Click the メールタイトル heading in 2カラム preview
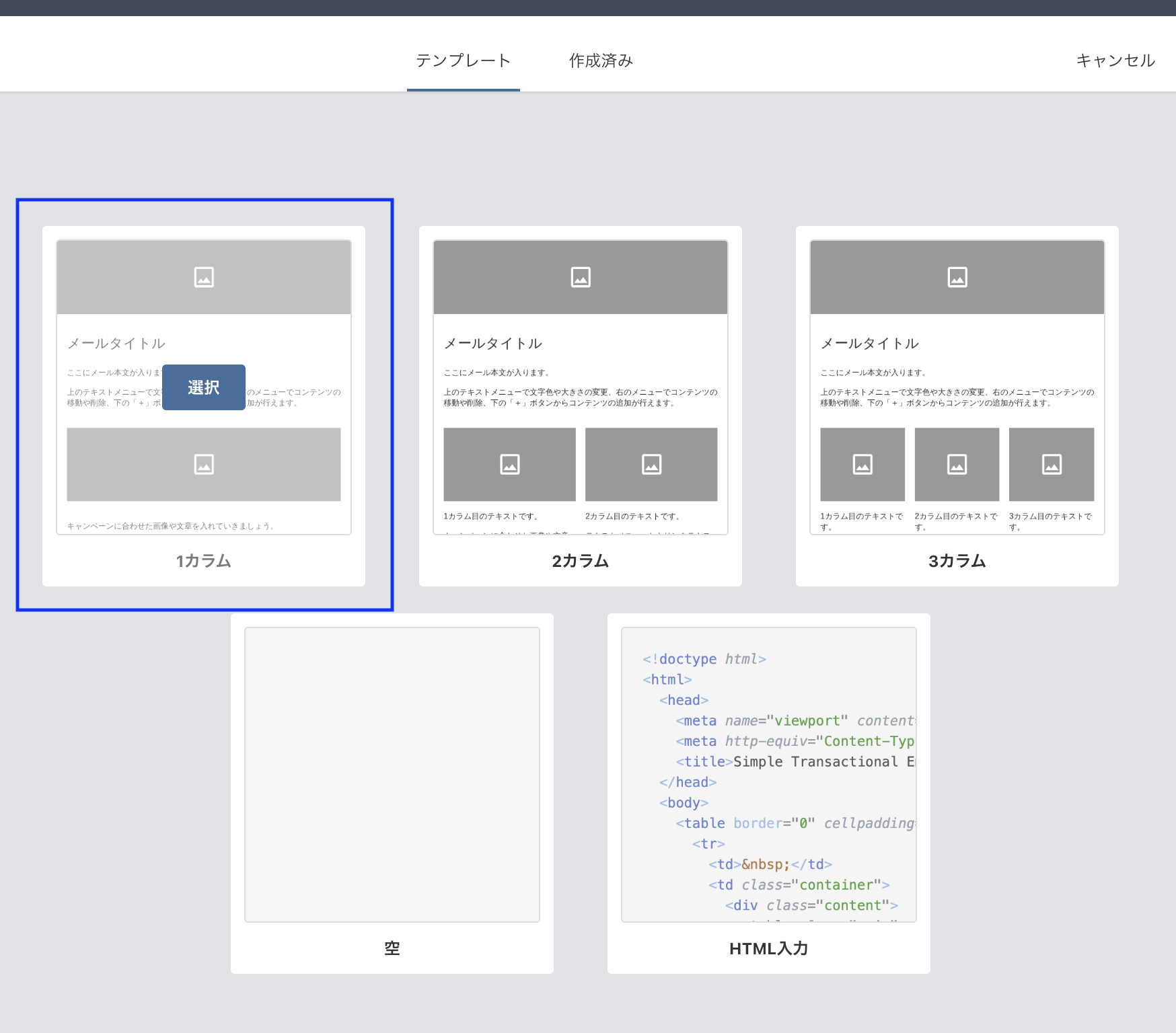The width and height of the screenshot is (1176, 1033). [x=493, y=344]
